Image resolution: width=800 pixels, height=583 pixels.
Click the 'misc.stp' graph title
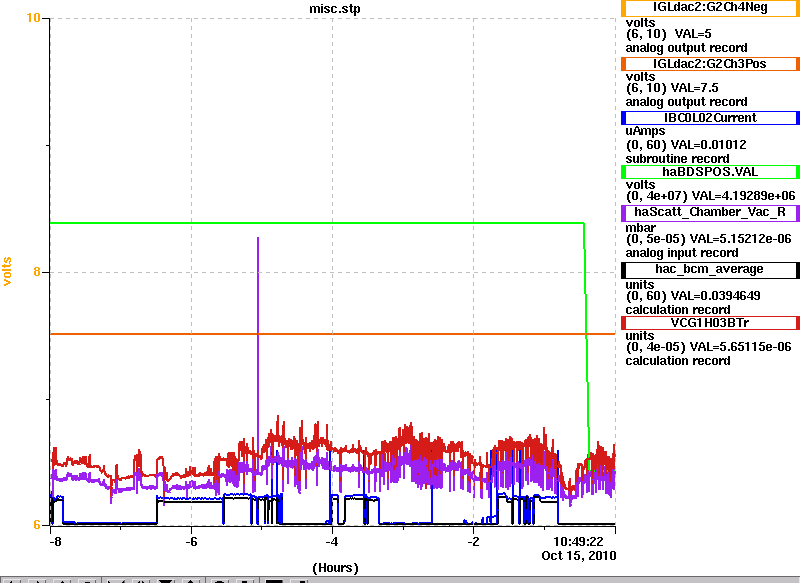click(x=335, y=9)
